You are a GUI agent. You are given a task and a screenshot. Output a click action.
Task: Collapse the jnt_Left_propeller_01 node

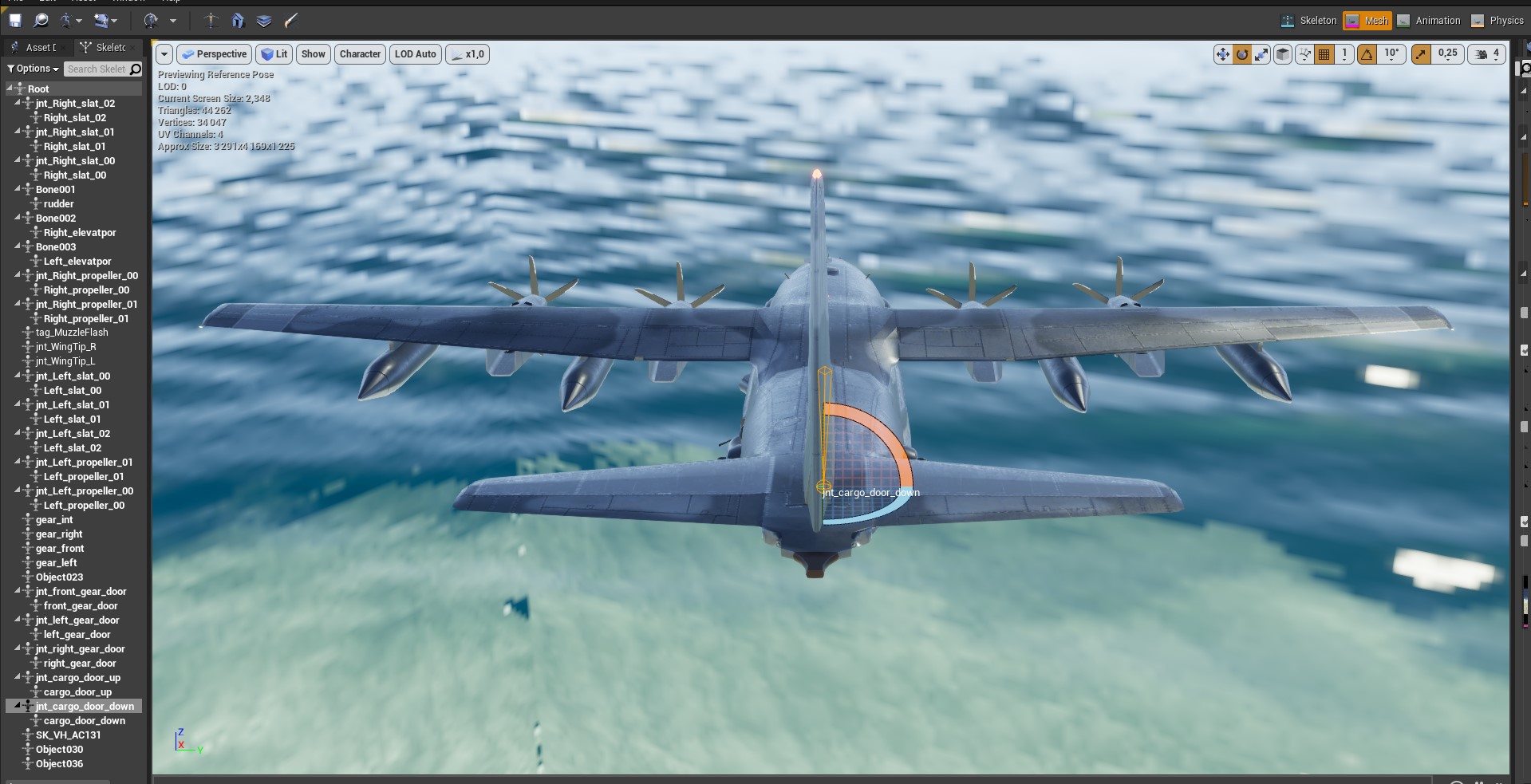tap(18, 461)
